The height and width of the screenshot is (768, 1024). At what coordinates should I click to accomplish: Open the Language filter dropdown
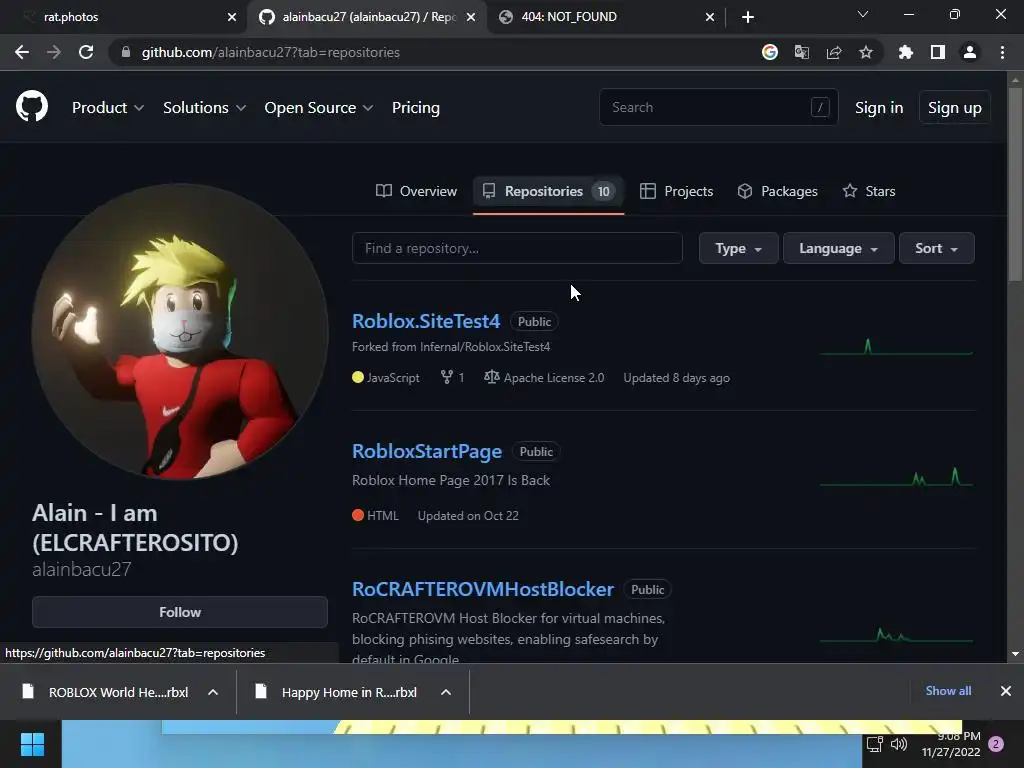tap(839, 248)
